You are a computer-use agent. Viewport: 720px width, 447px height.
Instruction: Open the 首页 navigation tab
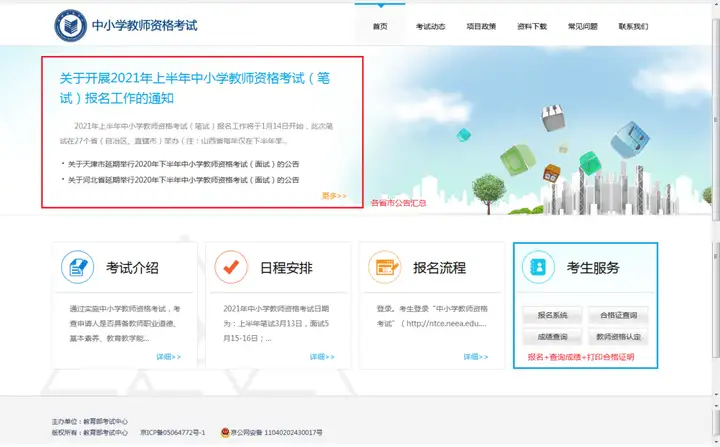[380, 27]
